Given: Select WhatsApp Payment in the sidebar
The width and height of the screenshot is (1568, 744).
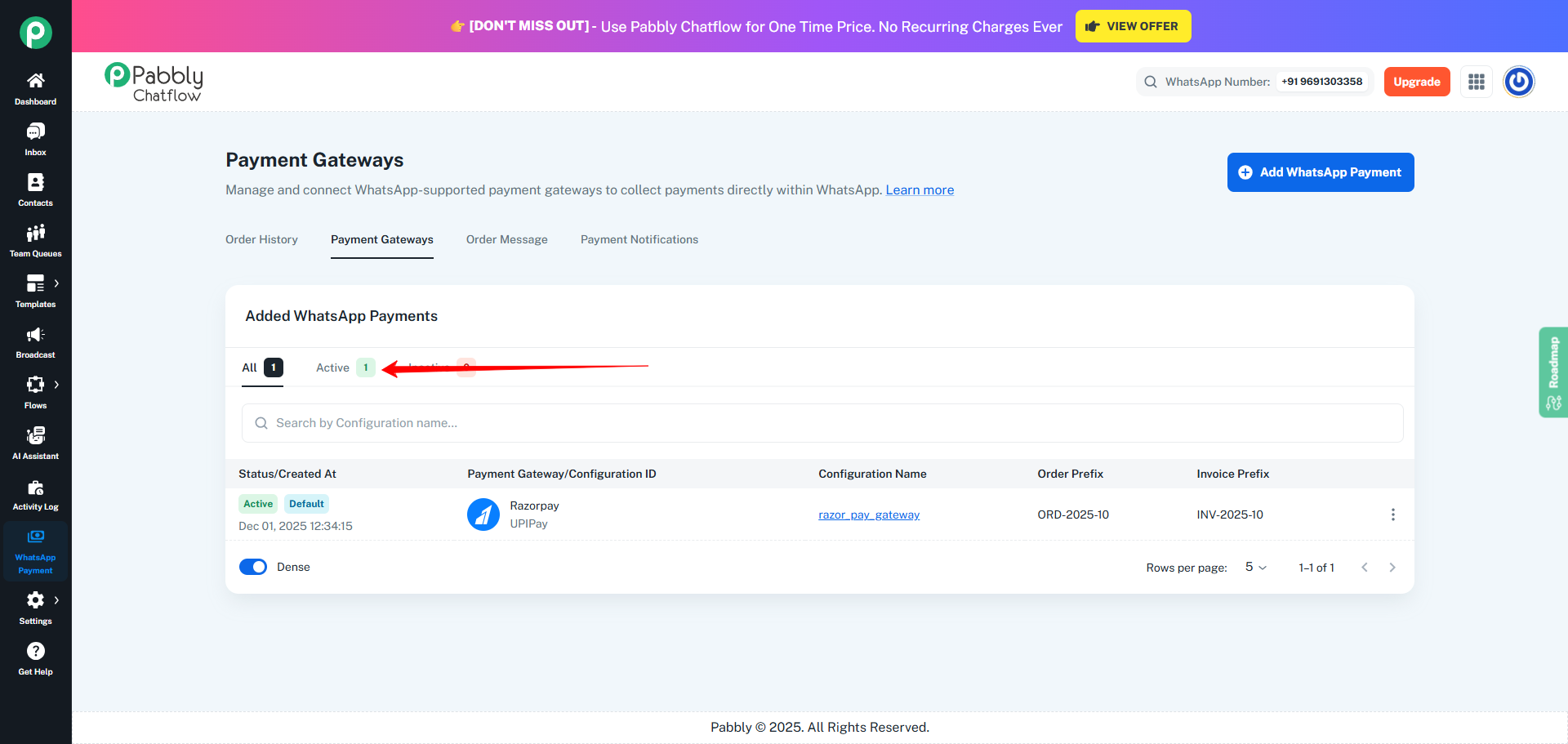Looking at the screenshot, I should [35, 551].
